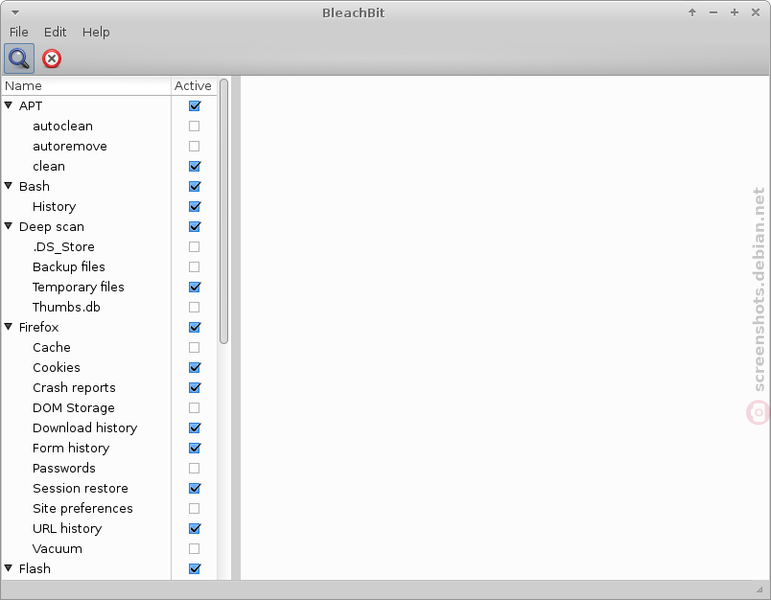Uncheck the Form history checkbox

[194, 449]
